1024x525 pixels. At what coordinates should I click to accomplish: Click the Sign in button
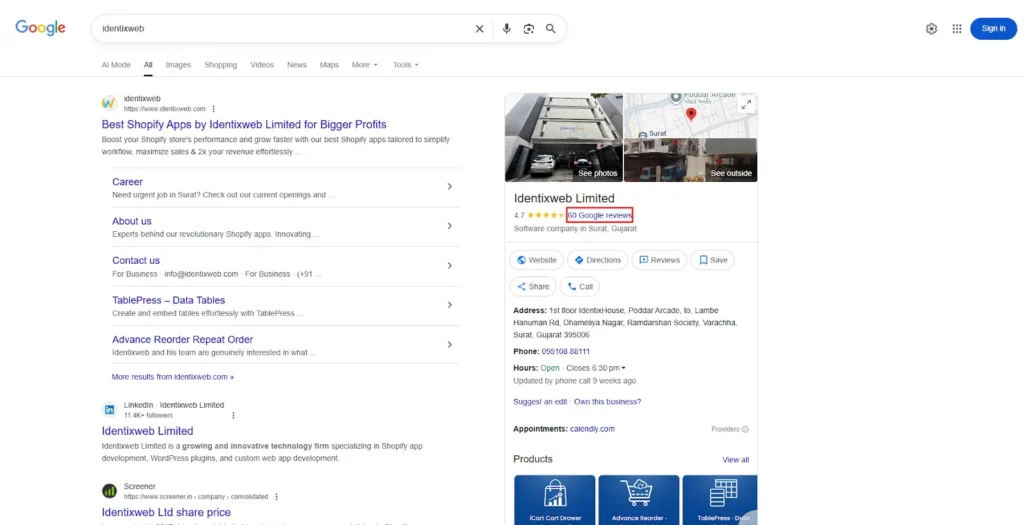tap(993, 29)
